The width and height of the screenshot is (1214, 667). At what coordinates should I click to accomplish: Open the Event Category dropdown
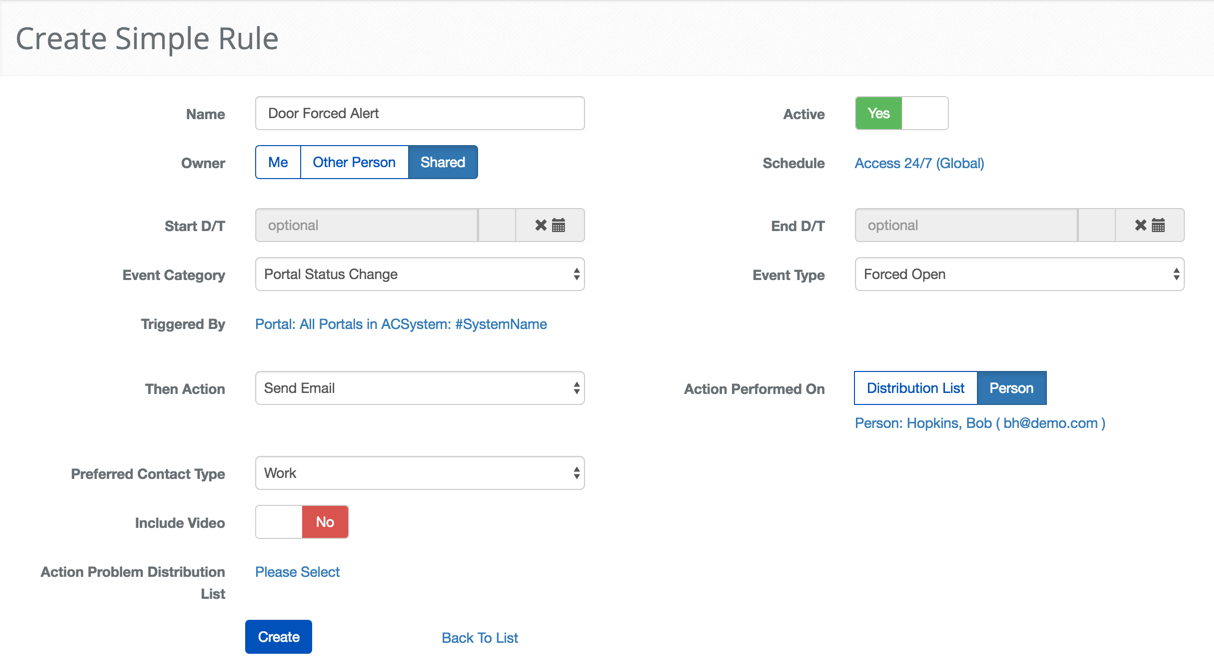click(419, 275)
